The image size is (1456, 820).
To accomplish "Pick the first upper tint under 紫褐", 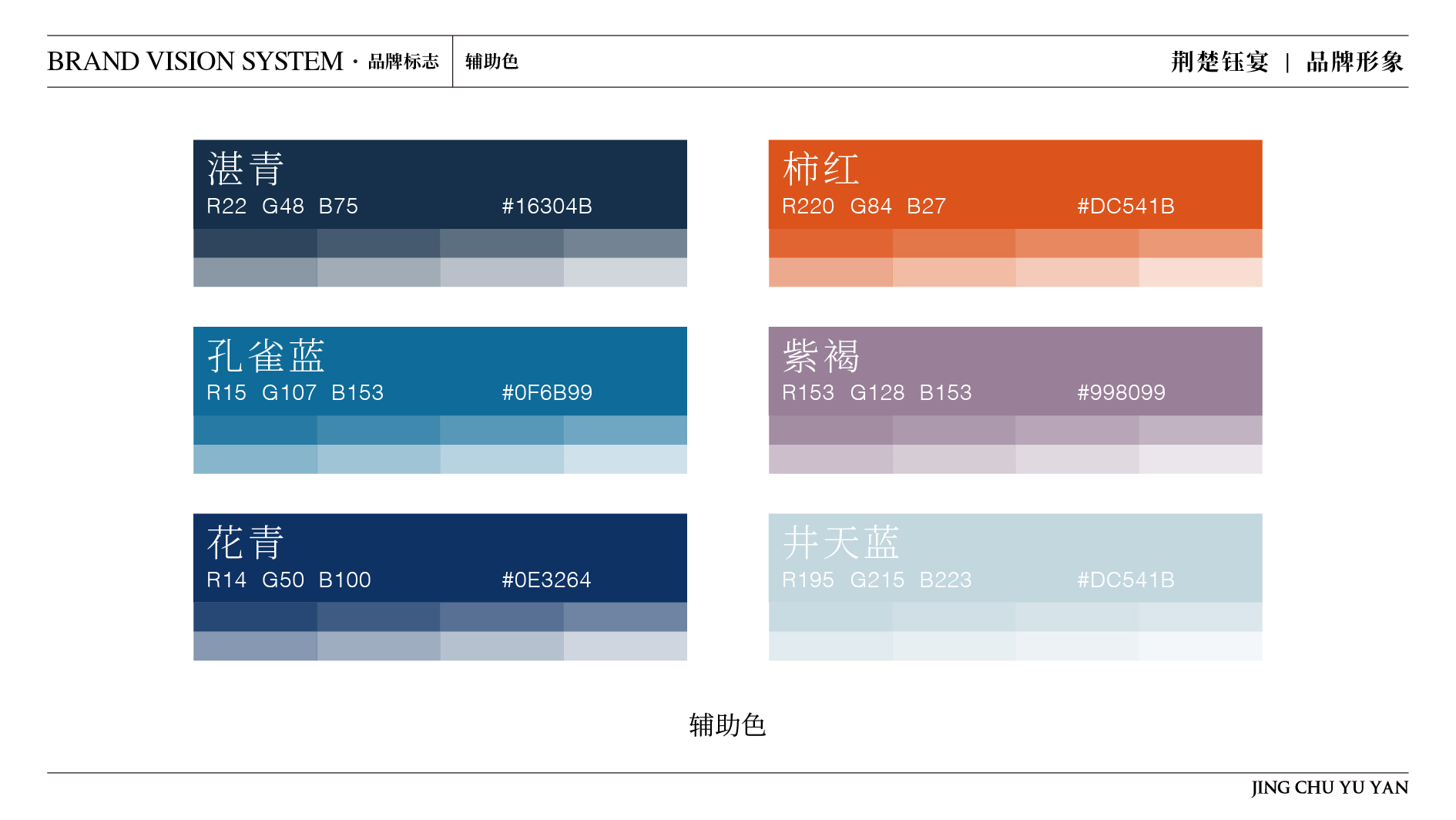I will click(830, 431).
